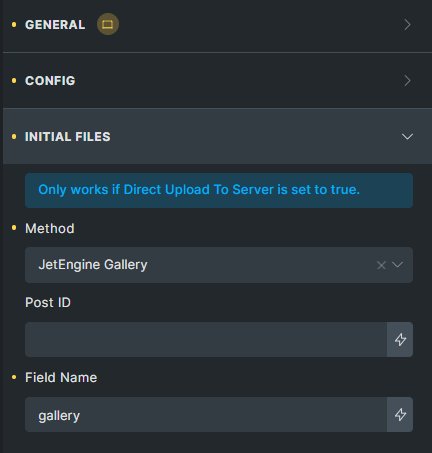Clear the JetEngine Gallery method selection

pos(381,265)
